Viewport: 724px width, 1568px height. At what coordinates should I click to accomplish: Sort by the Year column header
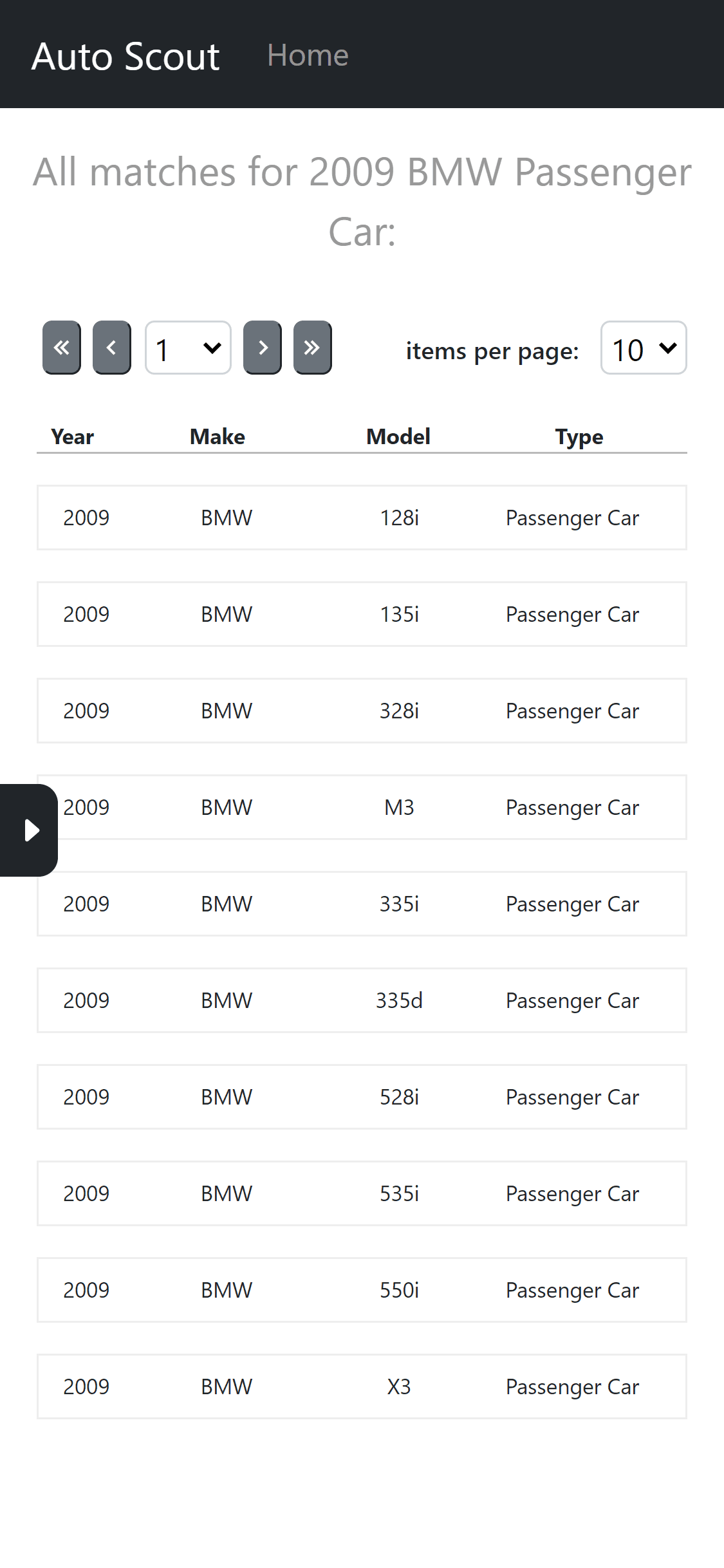[72, 436]
